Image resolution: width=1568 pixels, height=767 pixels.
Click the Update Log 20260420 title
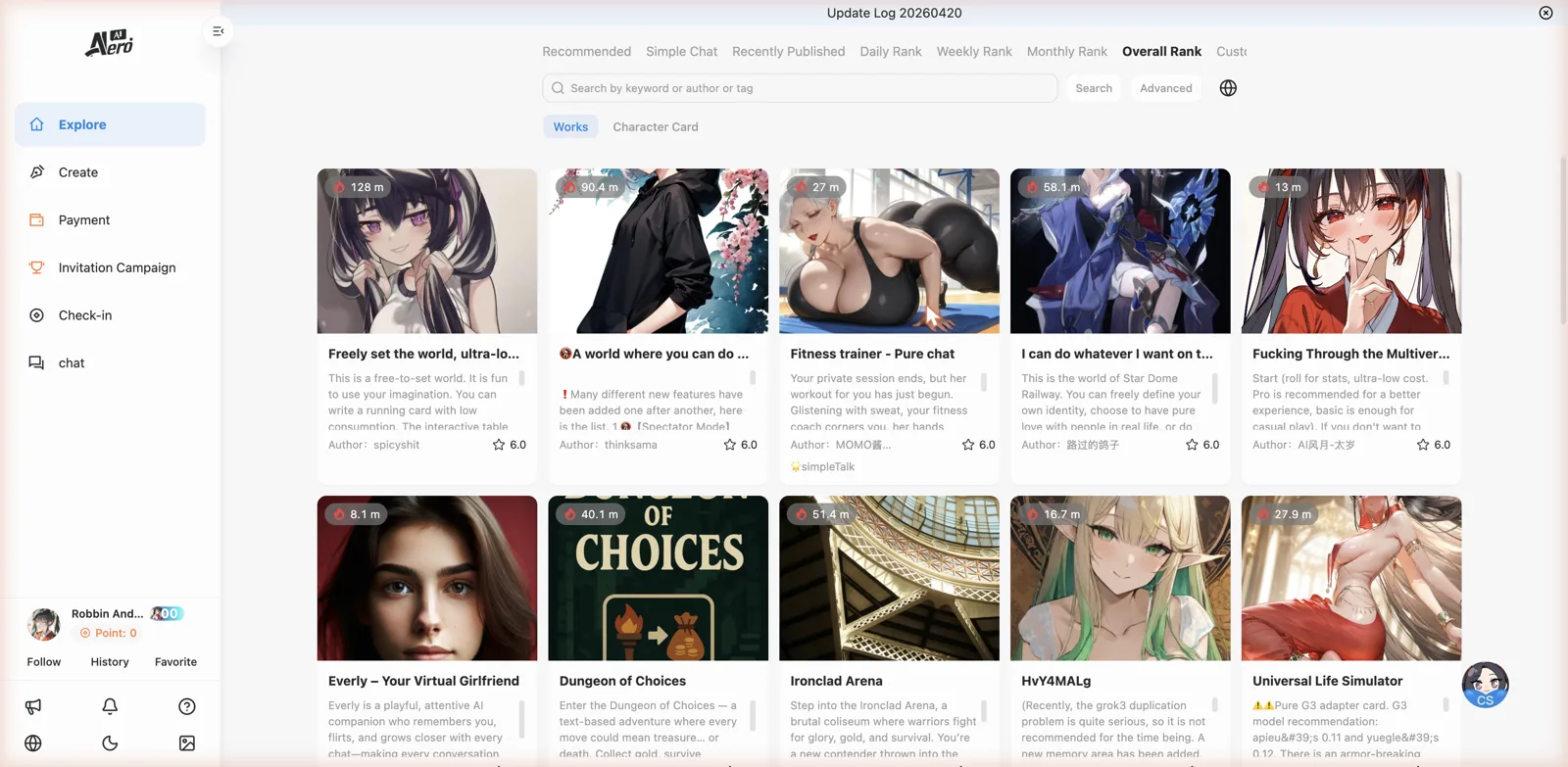click(894, 13)
